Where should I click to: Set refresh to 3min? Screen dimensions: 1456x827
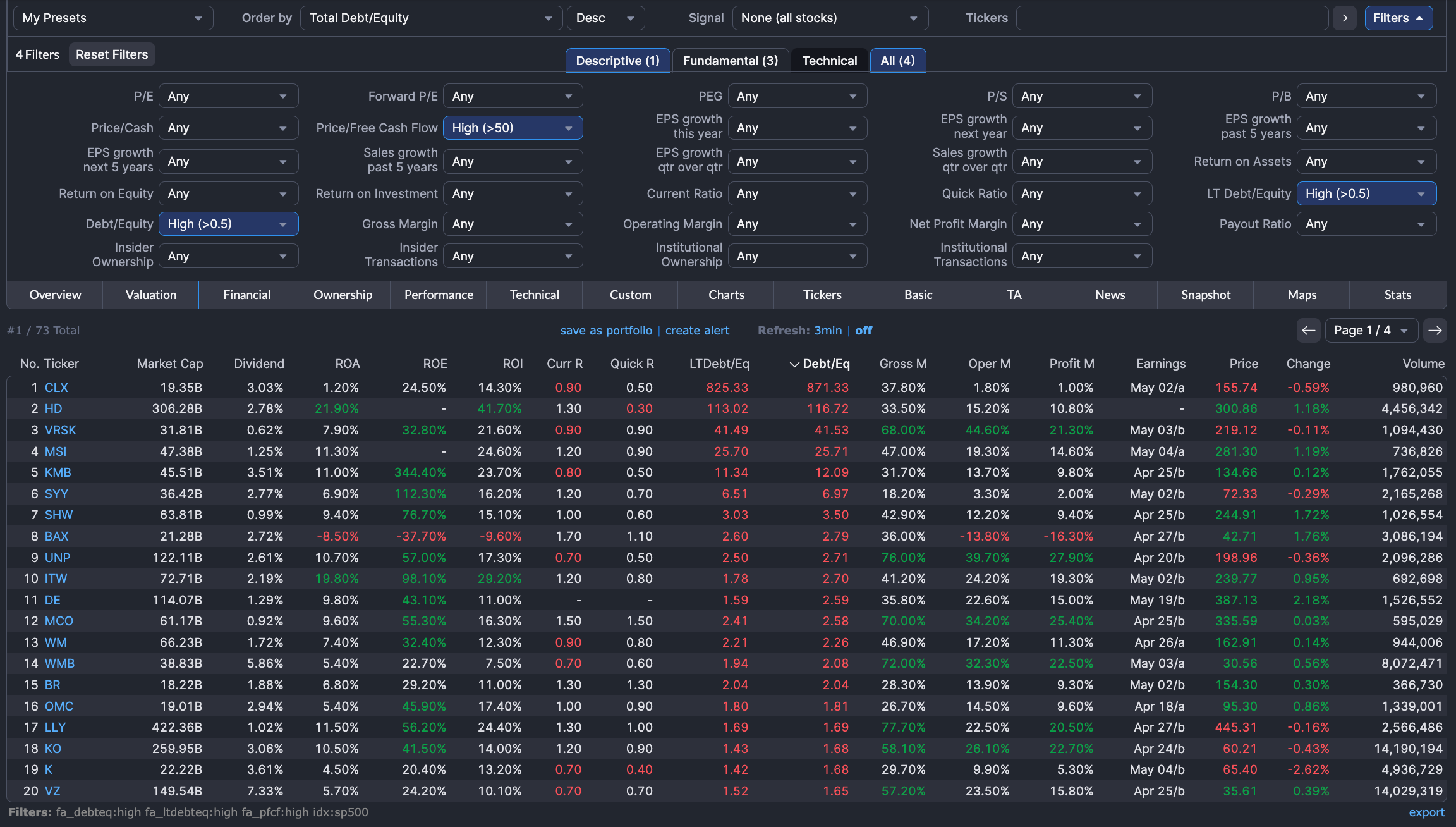coord(828,330)
